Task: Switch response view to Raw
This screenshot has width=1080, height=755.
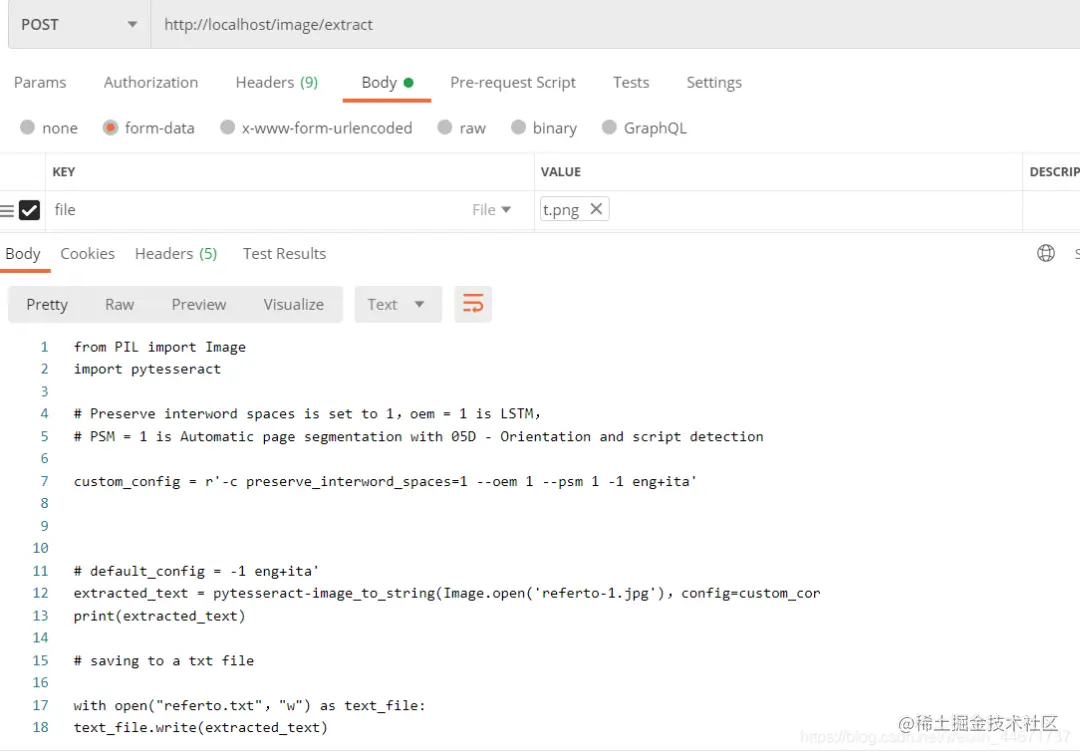Action: tap(119, 304)
